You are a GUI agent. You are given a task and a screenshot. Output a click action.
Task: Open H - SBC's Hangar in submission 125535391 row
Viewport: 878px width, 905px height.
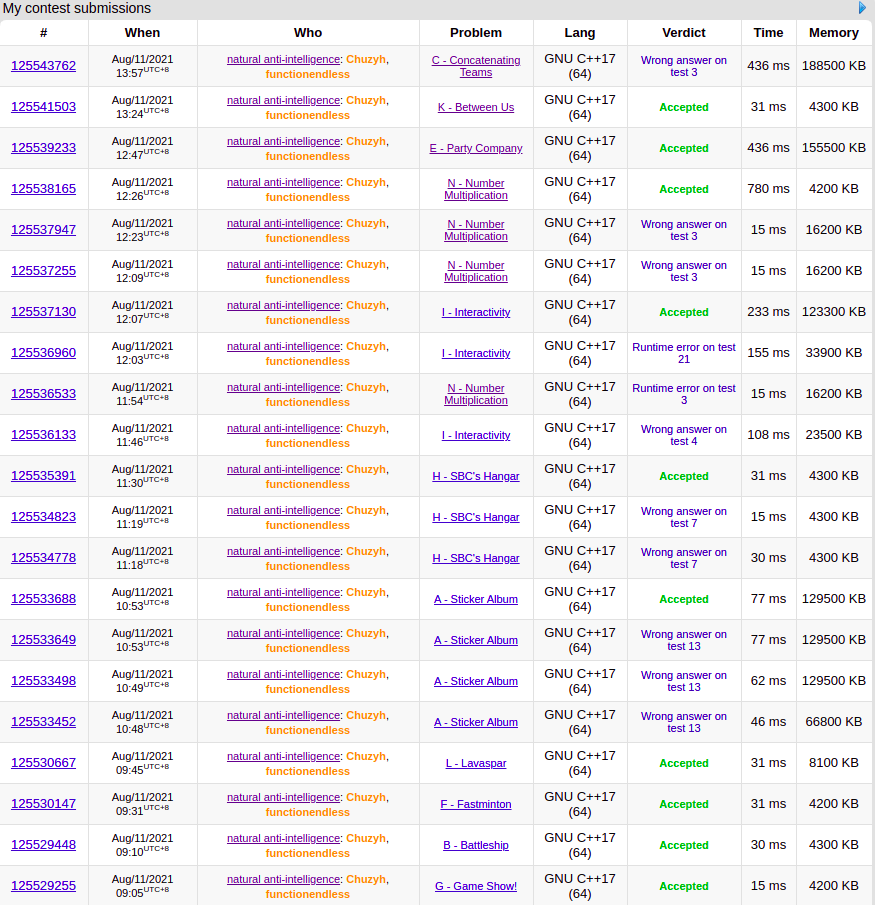point(476,476)
